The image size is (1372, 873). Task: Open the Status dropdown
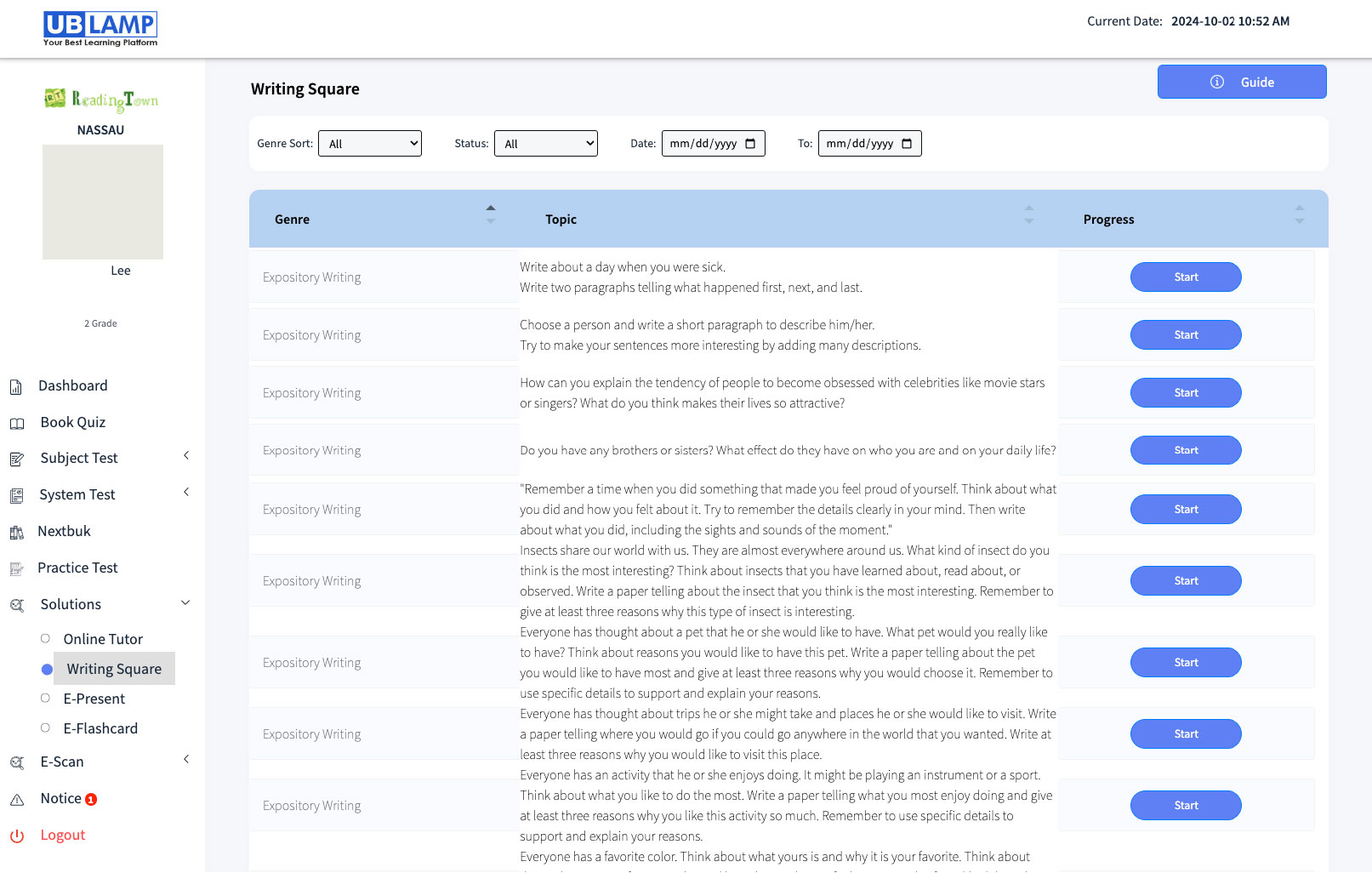point(546,144)
